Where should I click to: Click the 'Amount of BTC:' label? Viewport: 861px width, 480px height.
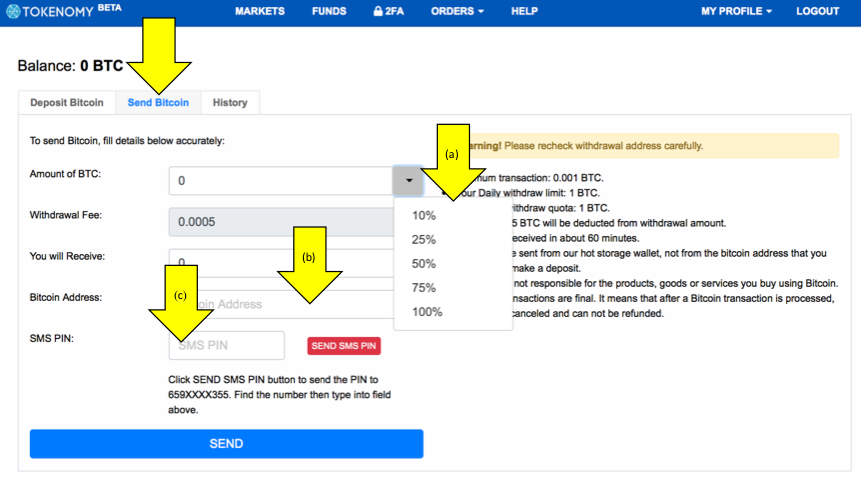point(65,174)
